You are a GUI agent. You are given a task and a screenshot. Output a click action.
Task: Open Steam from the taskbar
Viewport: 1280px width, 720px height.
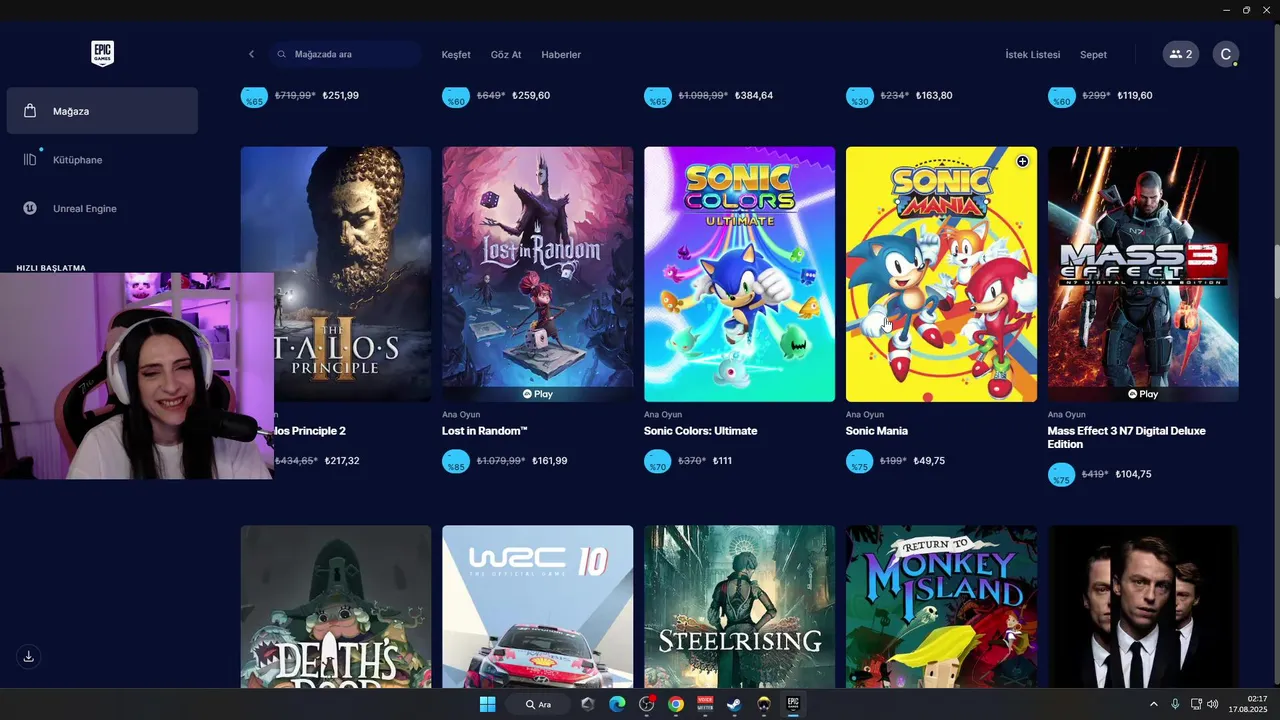coord(734,704)
